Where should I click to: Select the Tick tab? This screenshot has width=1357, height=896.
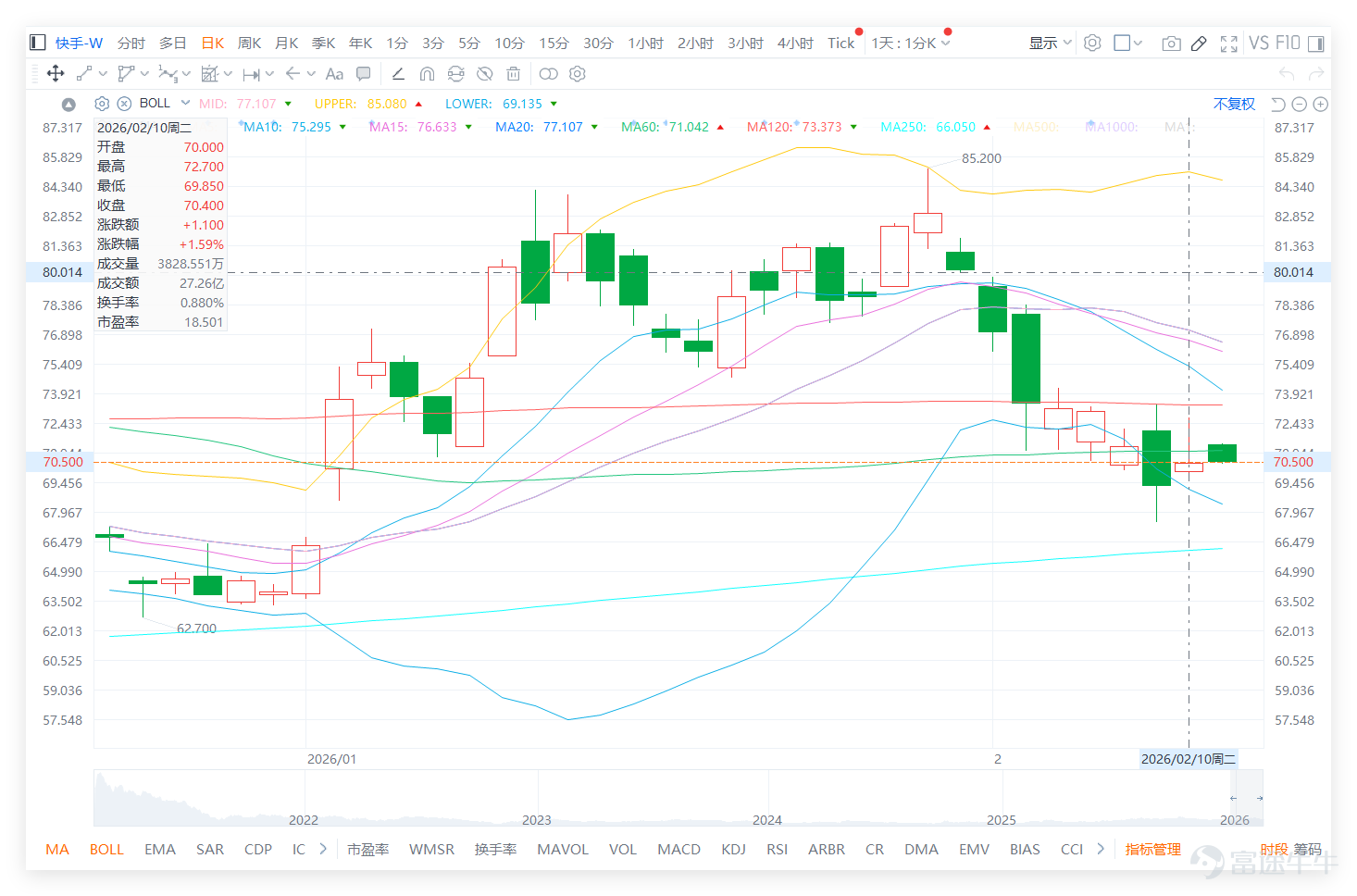[x=841, y=44]
